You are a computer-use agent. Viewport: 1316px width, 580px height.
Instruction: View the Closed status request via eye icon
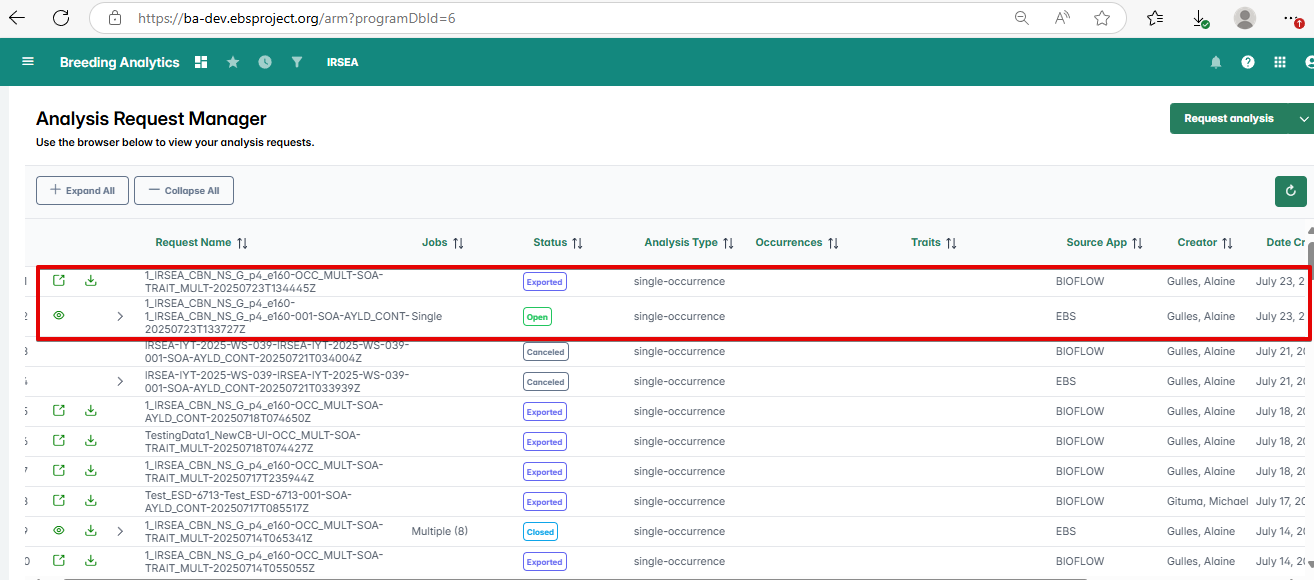59,531
